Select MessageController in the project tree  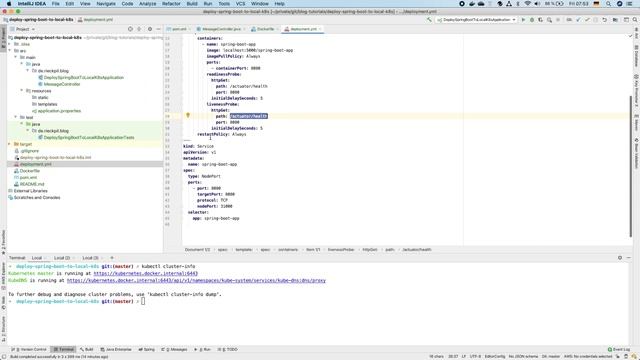62,84
